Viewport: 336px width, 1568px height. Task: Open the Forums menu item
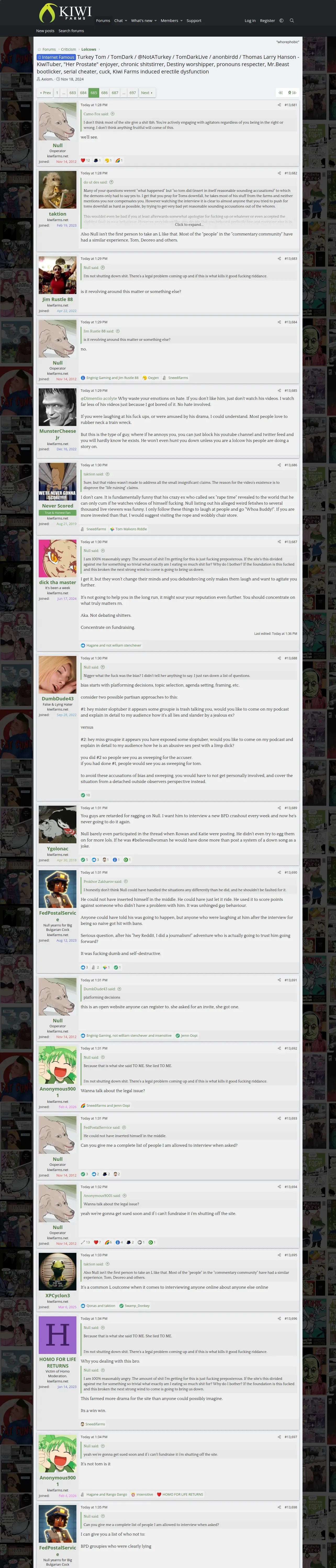103,21
